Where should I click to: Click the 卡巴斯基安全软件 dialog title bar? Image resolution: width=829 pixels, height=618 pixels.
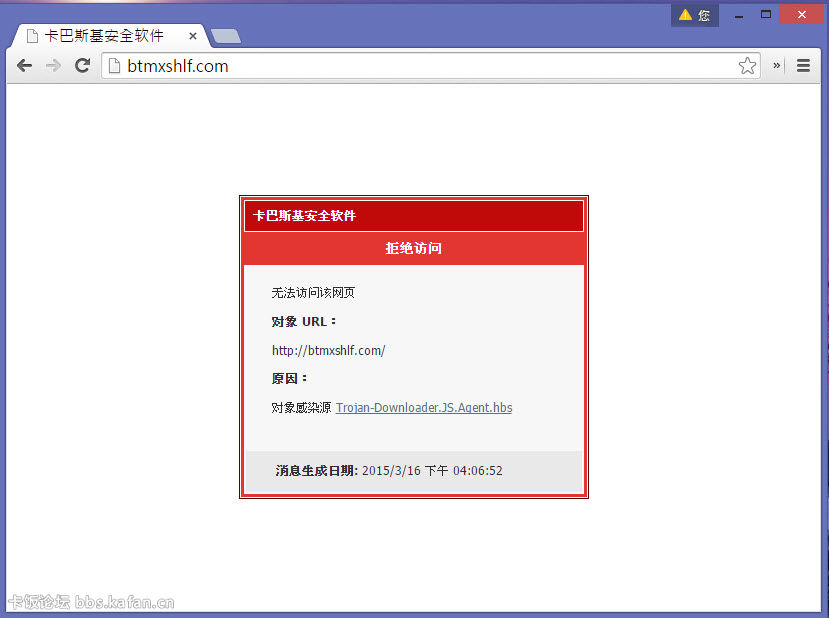coord(413,215)
